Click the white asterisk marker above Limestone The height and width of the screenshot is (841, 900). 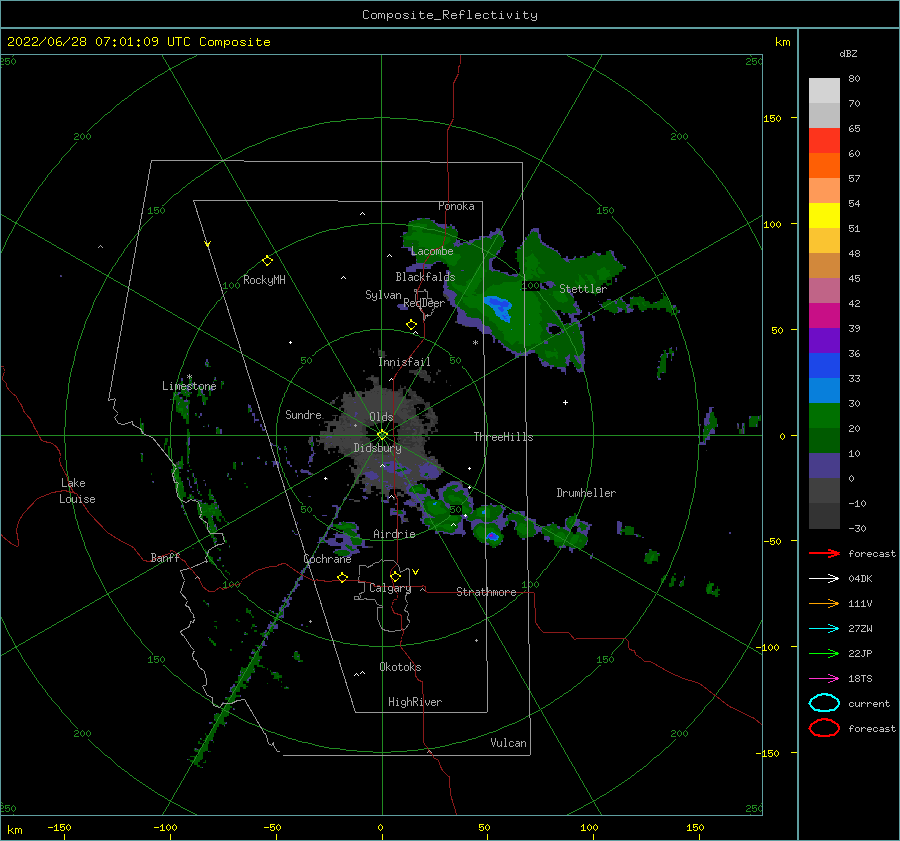tap(189, 377)
